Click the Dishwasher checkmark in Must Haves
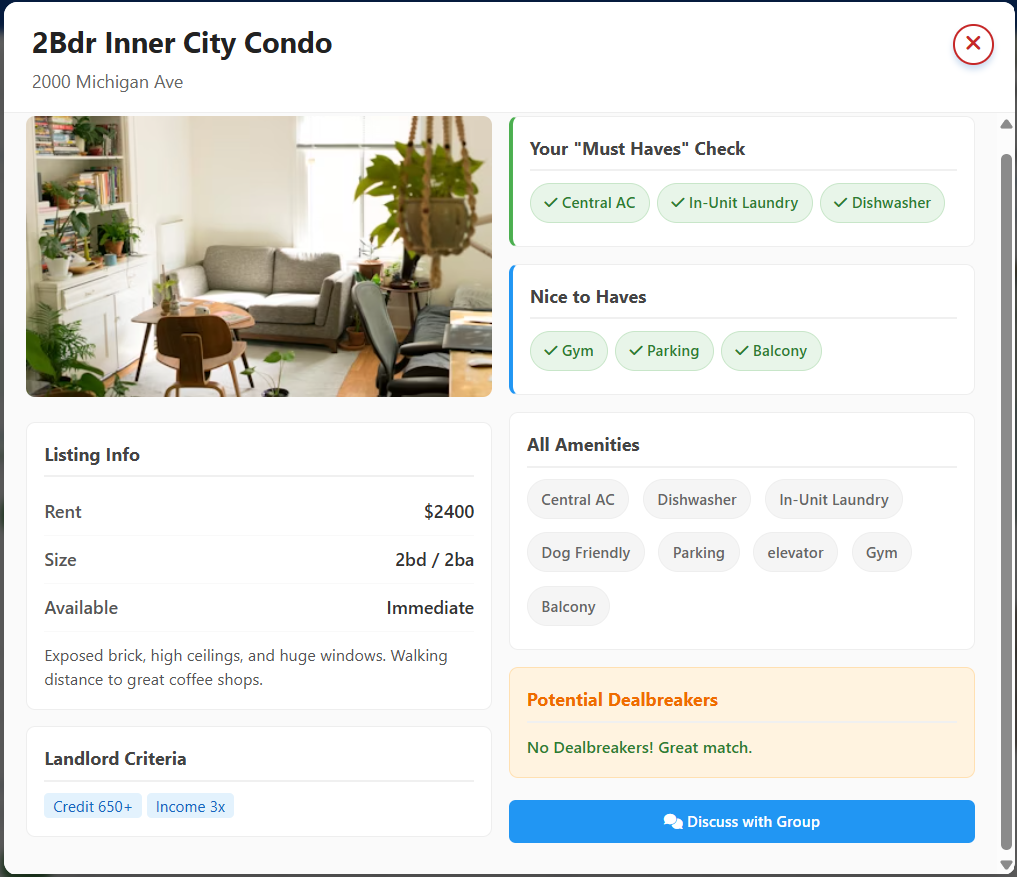This screenshot has width=1017, height=877. pos(840,202)
